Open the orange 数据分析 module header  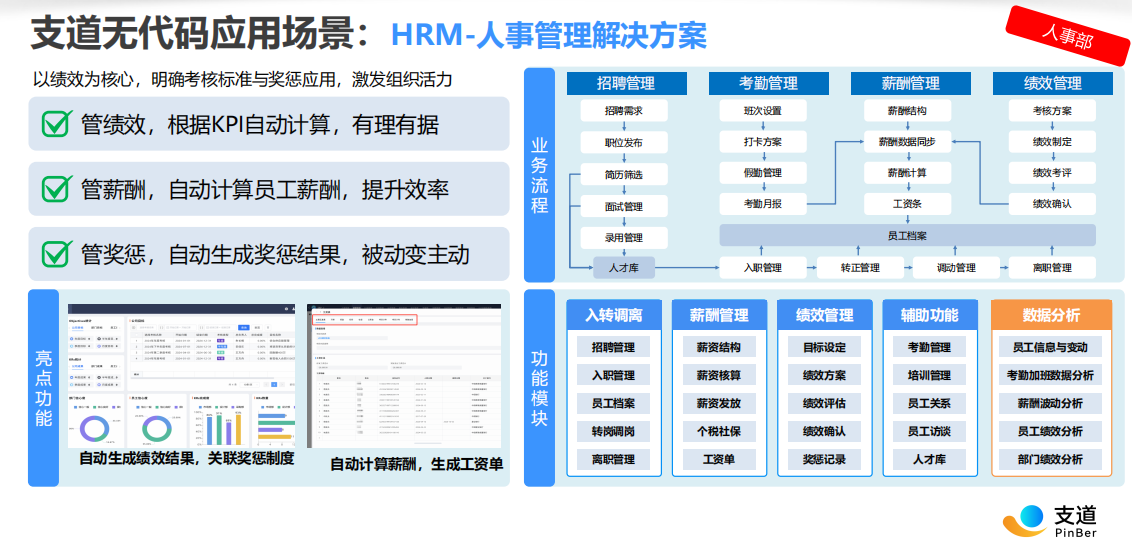coord(1051,316)
